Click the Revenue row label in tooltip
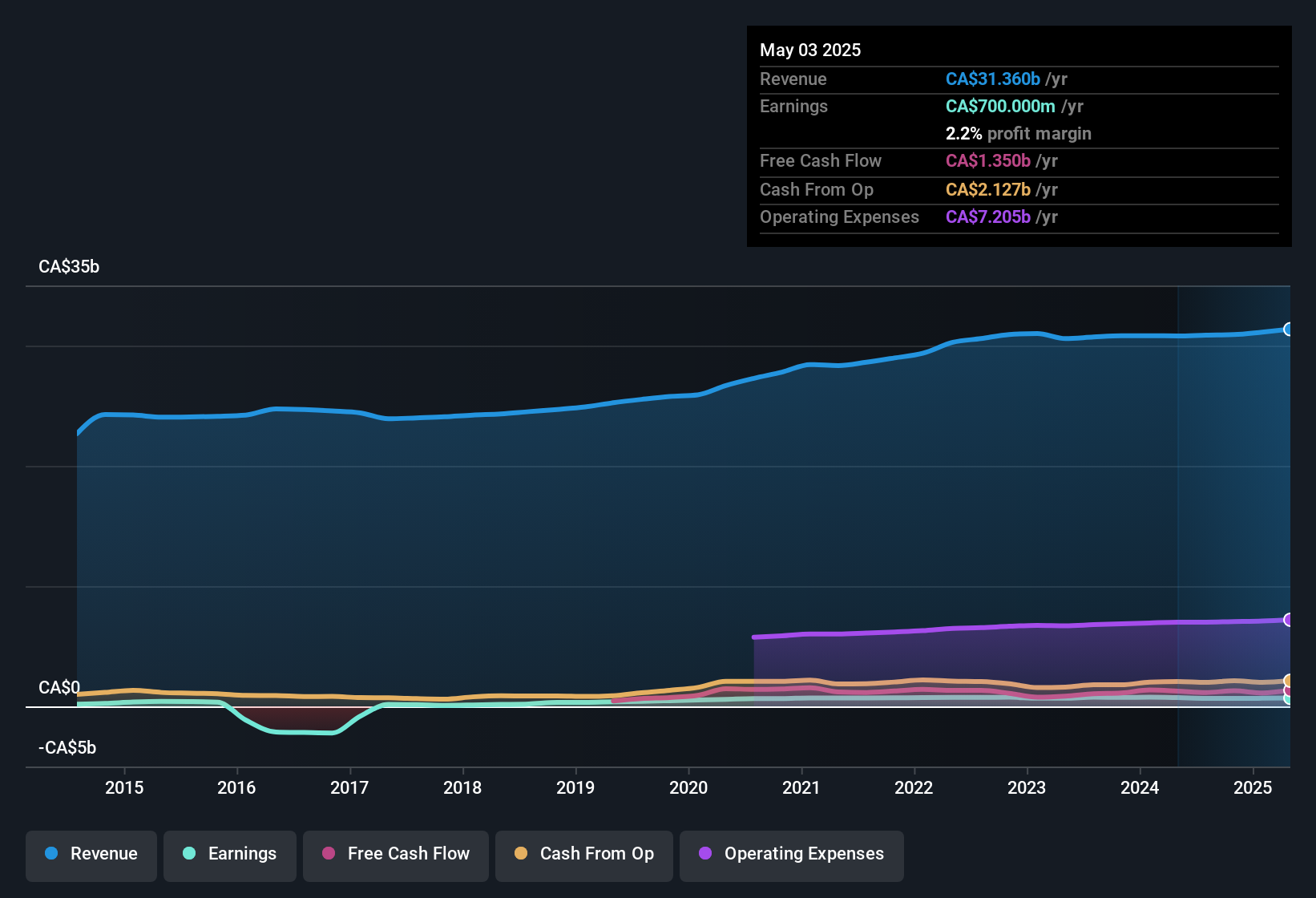The image size is (1316, 898). click(793, 79)
